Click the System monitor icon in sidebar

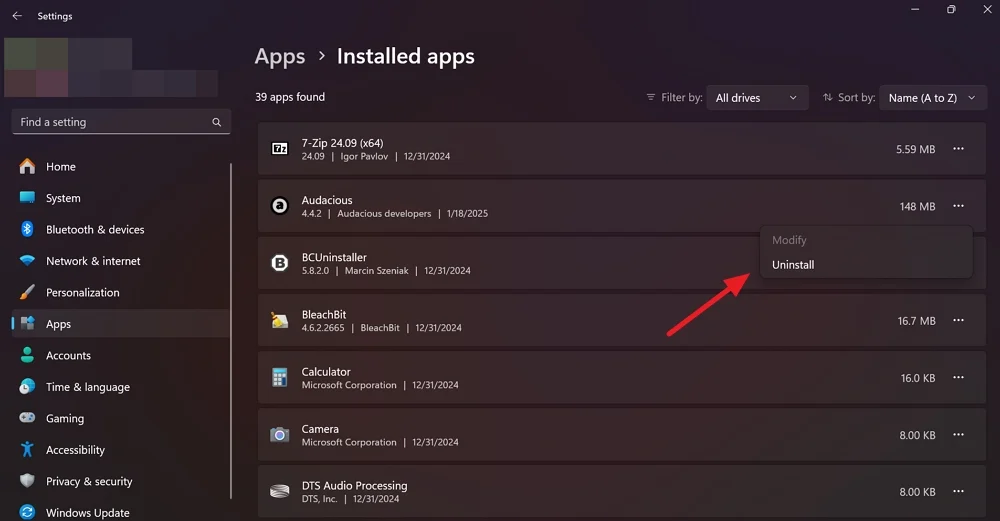tap(27, 198)
